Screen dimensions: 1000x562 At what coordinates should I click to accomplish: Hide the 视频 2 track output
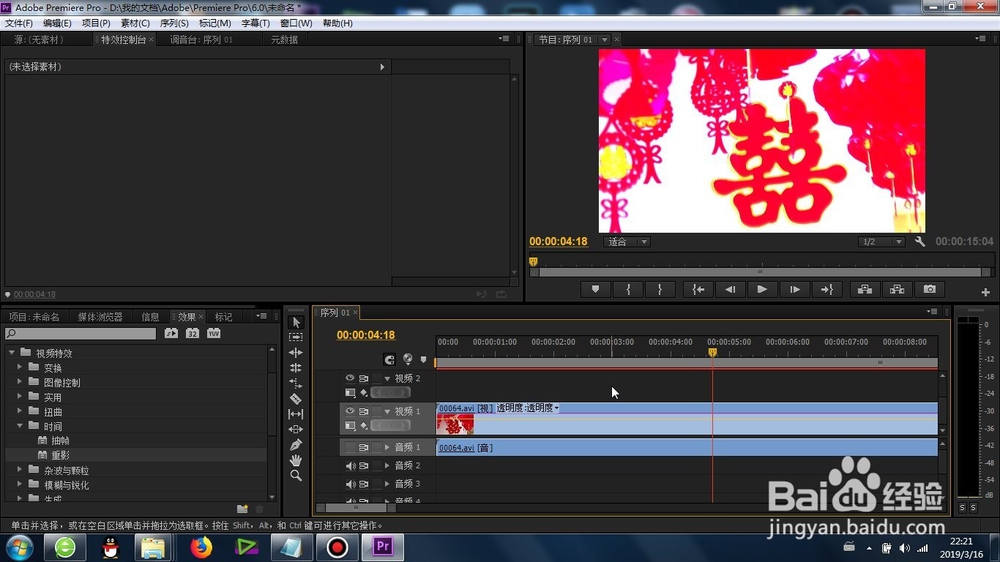[x=349, y=378]
